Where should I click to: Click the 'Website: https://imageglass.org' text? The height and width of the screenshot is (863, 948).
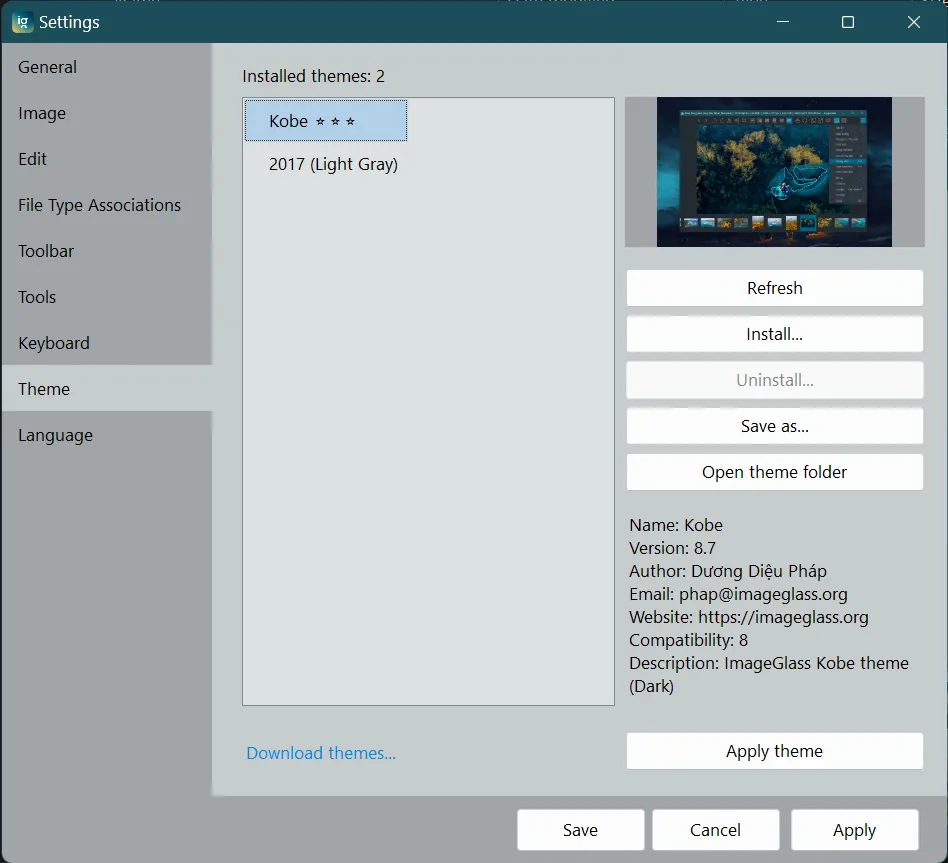click(x=748, y=617)
